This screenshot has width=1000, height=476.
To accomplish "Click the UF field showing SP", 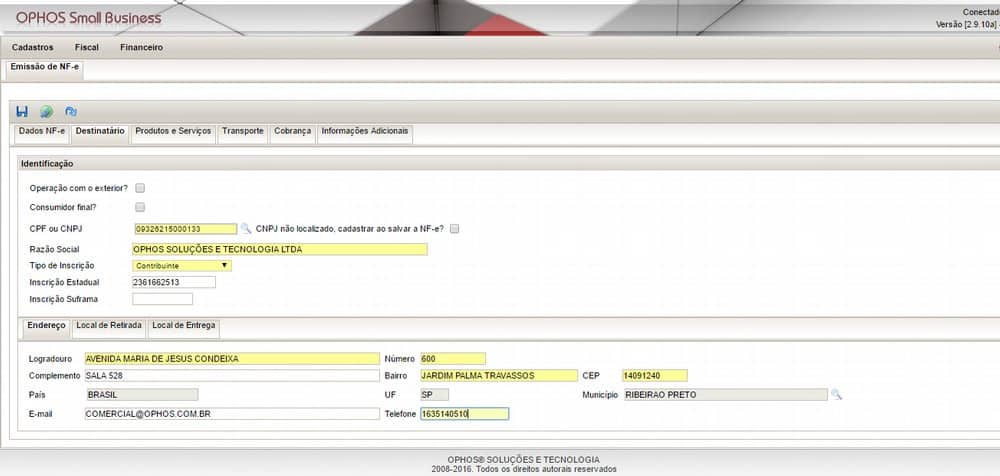I will (434, 395).
